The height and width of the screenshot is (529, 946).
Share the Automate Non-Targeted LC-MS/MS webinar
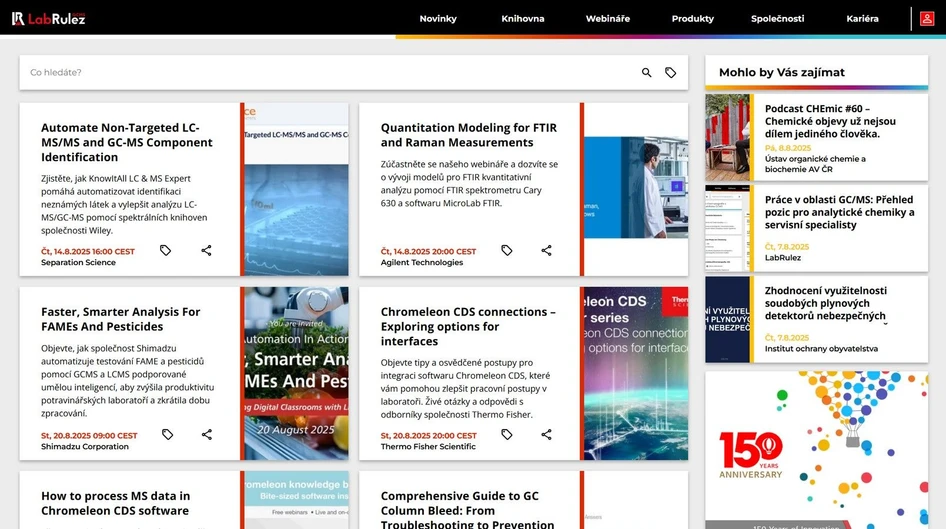206,250
